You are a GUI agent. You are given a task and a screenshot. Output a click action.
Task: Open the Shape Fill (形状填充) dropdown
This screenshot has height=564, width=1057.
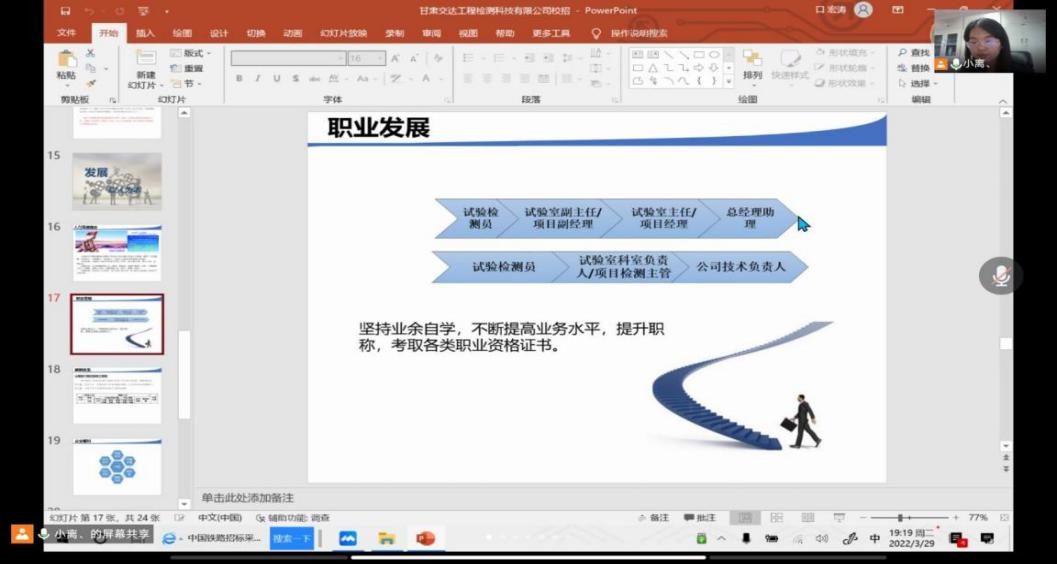(843, 52)
